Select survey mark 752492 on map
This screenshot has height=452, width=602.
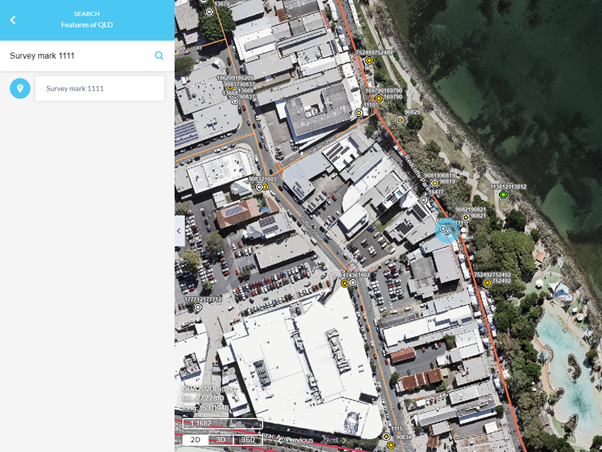point(487,283)
